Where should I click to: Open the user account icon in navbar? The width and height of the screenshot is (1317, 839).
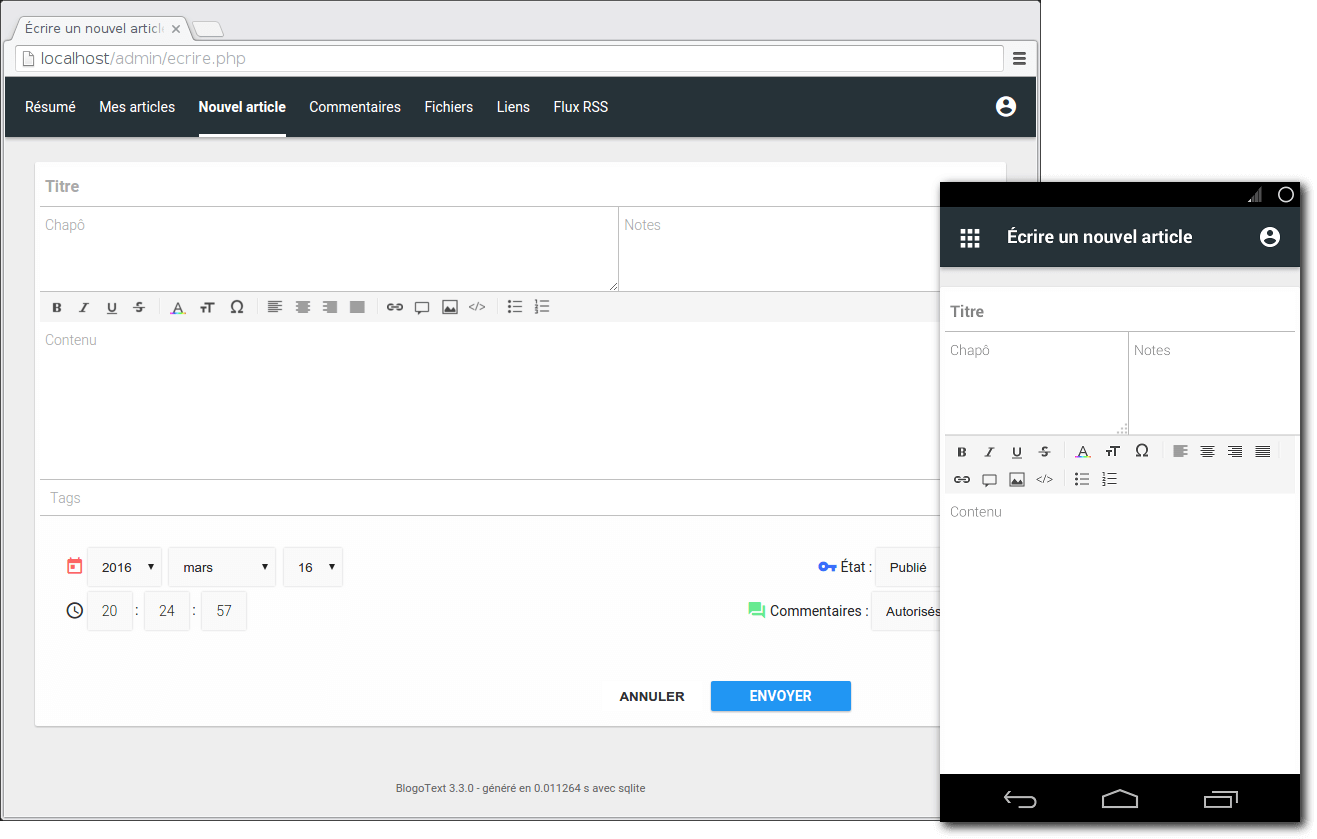(x=1006, y=107)
